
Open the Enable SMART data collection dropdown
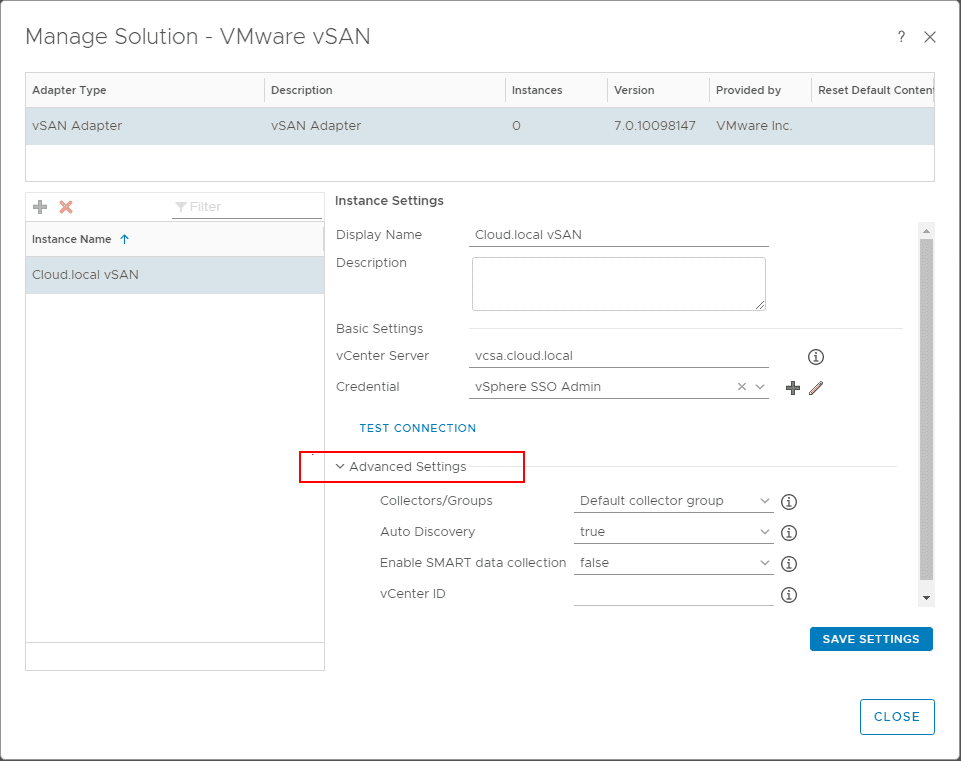coord(765,563)
